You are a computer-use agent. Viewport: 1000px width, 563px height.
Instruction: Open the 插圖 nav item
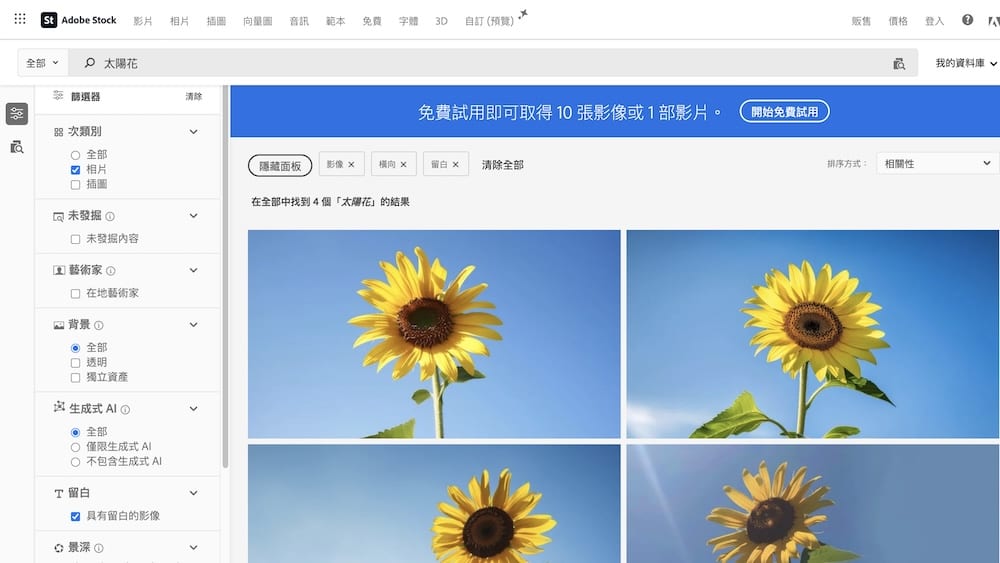216,21
